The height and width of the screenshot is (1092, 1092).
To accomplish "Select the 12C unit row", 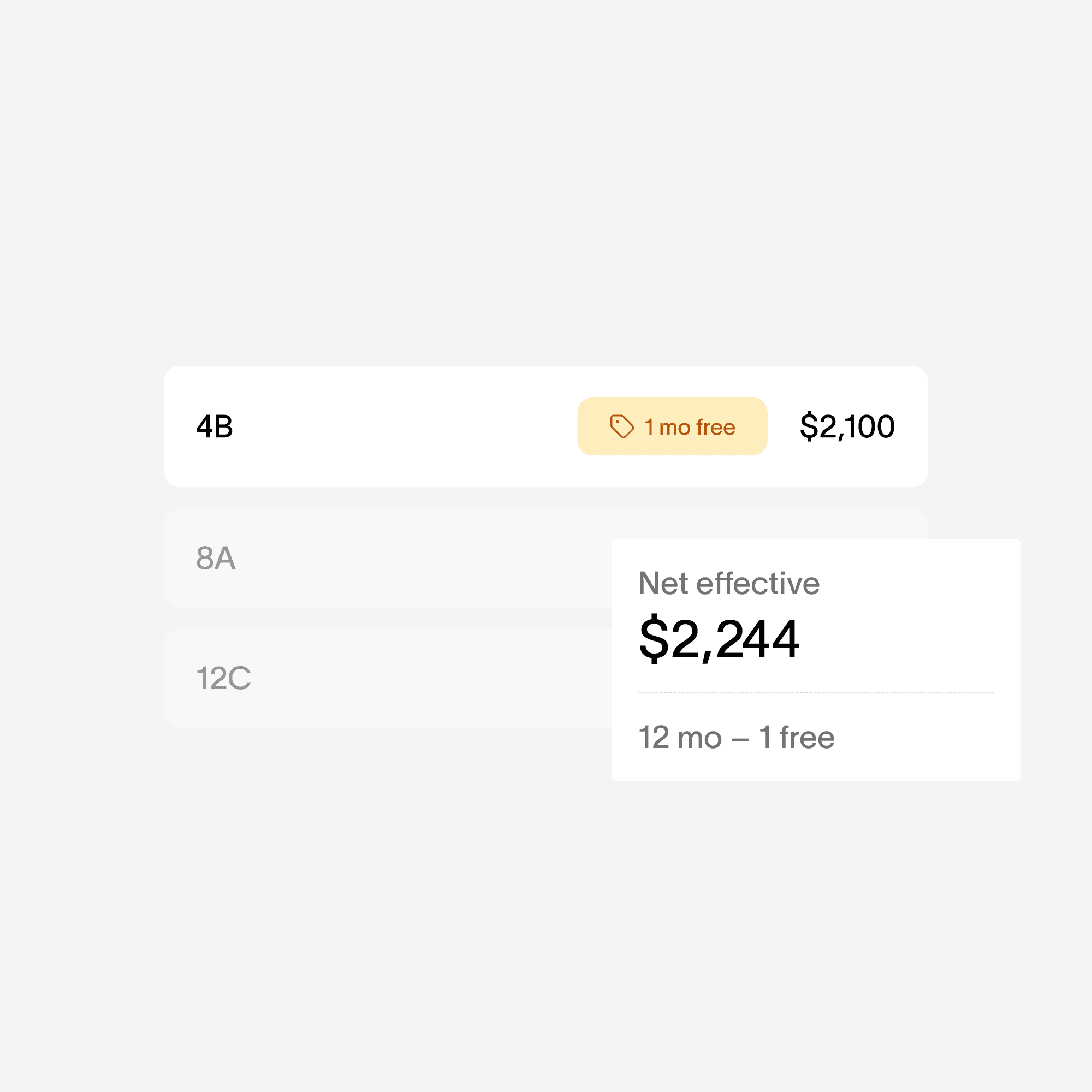I will click(387, 678).
